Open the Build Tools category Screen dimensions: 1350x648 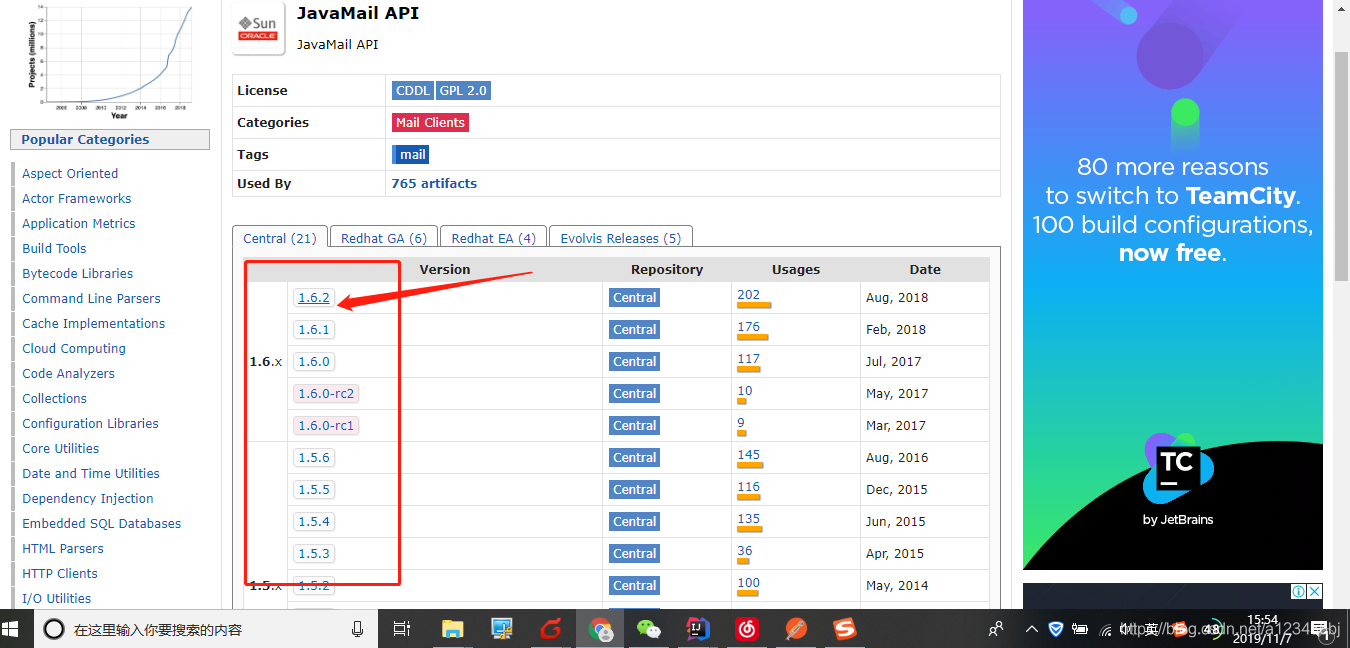click(54, 248)
